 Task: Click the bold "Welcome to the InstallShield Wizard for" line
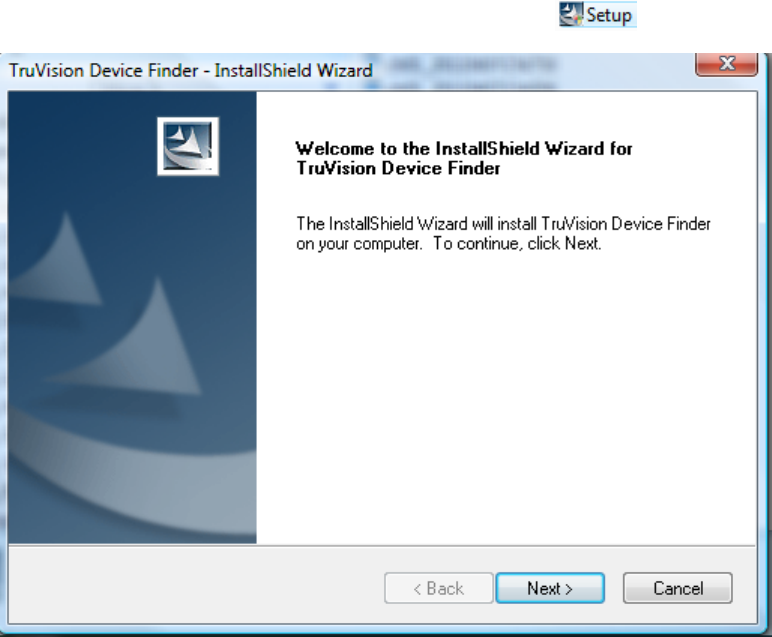coord(464,148)
